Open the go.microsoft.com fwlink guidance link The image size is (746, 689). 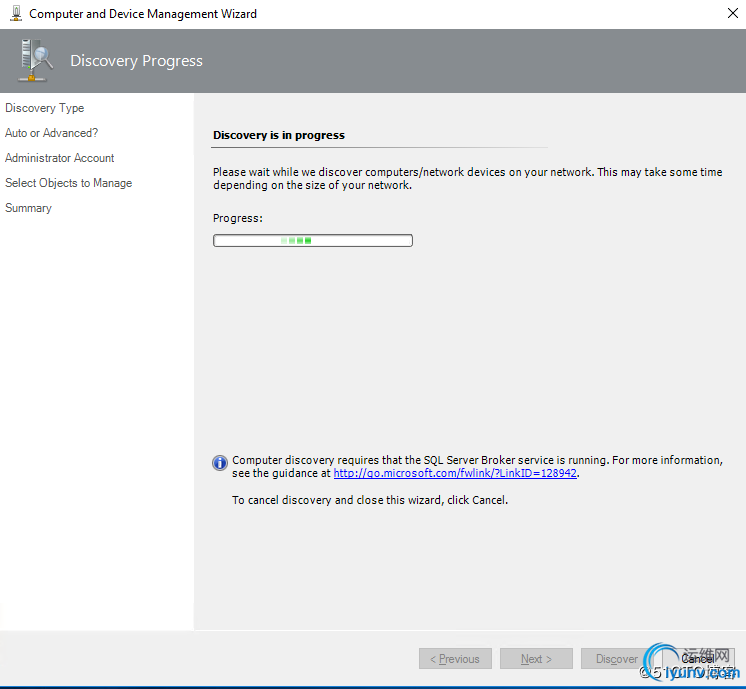(x=455, y=473)
